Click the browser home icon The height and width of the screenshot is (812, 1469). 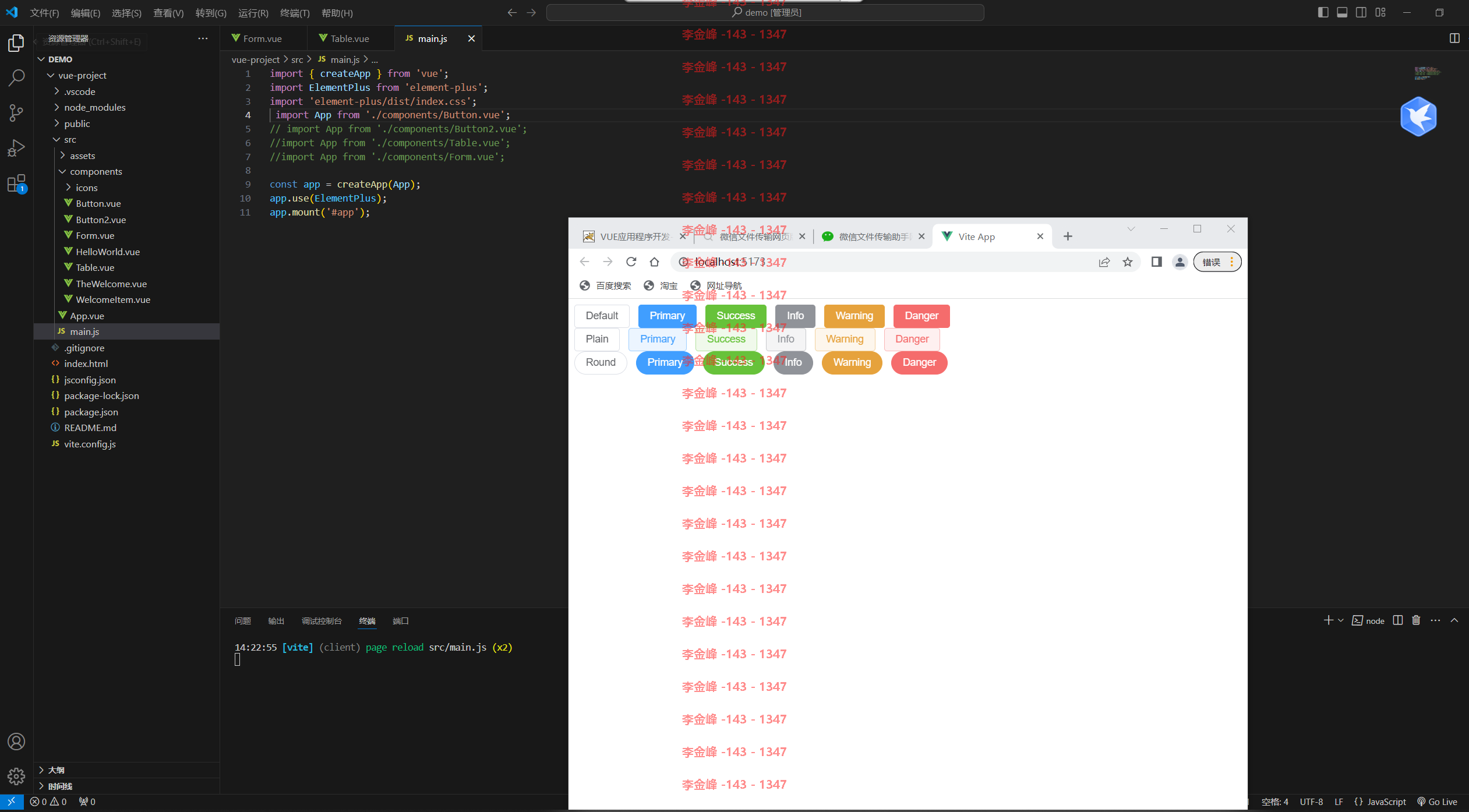click(654, 262)
